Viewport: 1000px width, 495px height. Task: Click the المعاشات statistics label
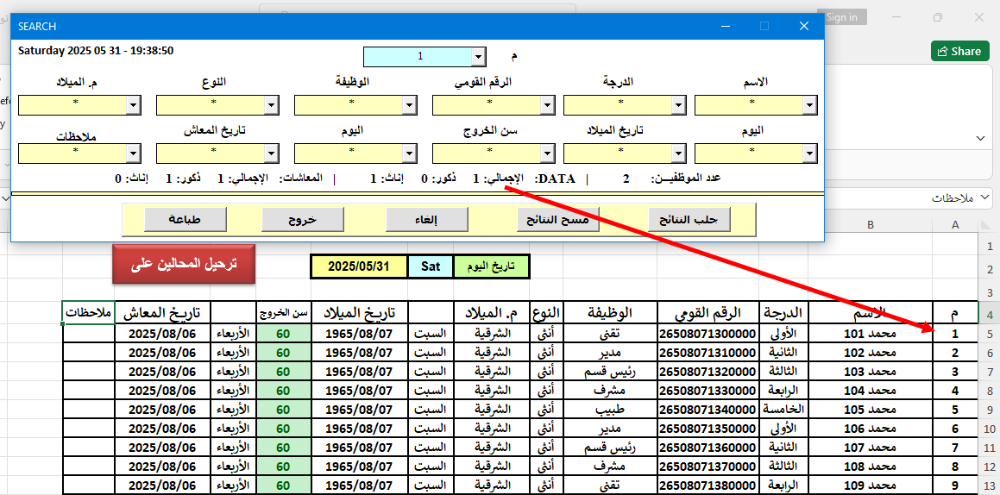(302, 179)
